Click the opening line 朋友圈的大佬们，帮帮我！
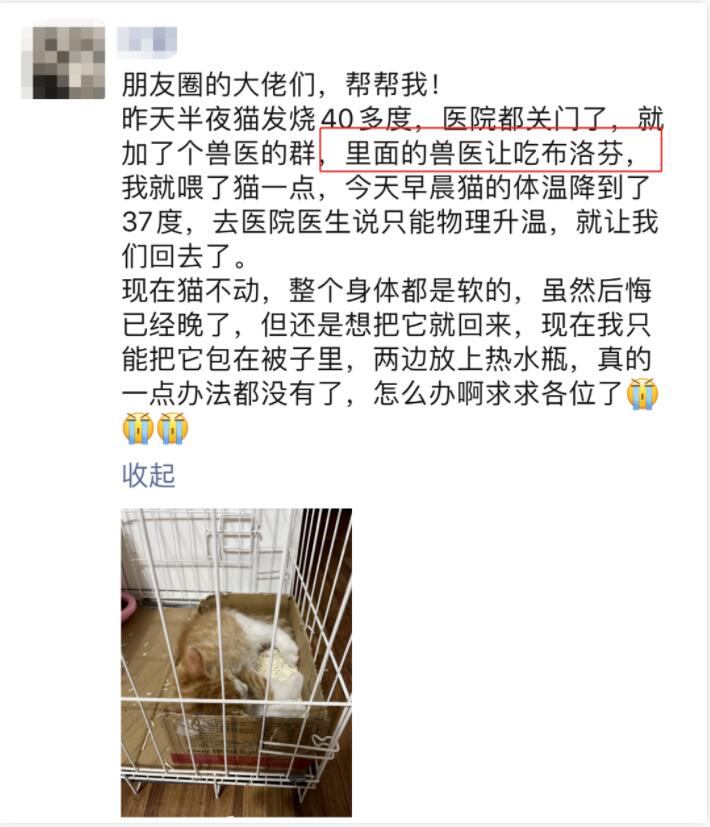 [281, 84]
